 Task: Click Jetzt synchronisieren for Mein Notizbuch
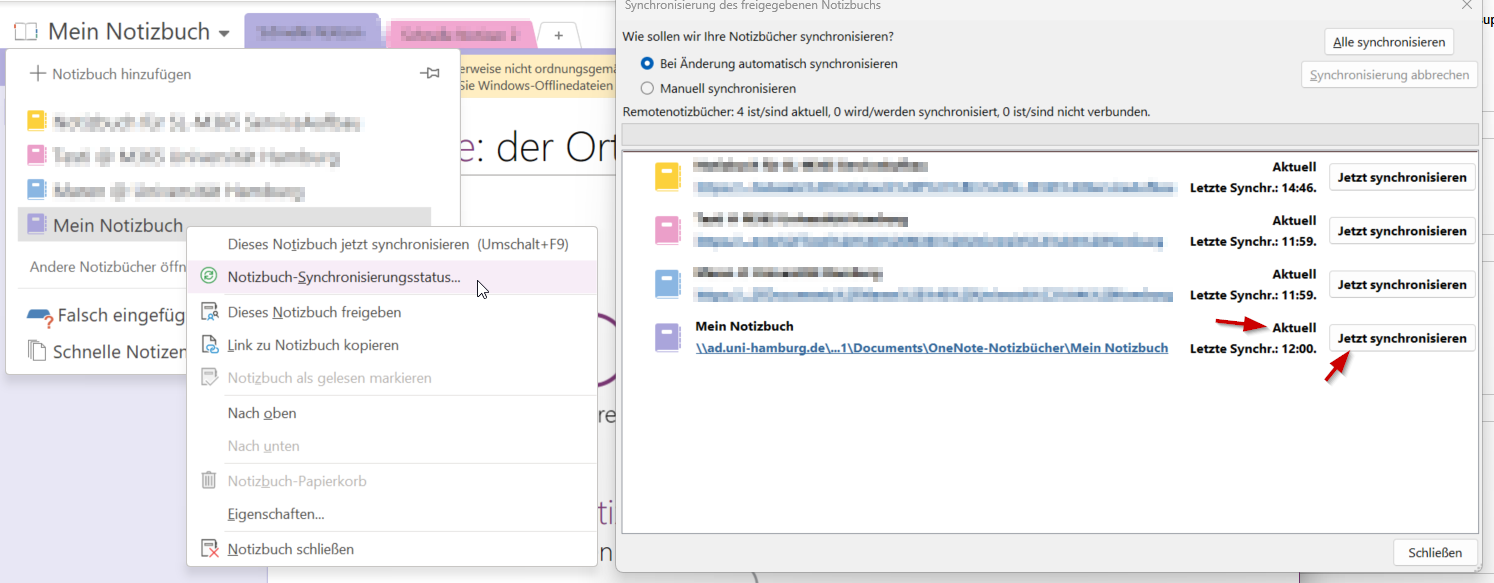point(1401,339)
